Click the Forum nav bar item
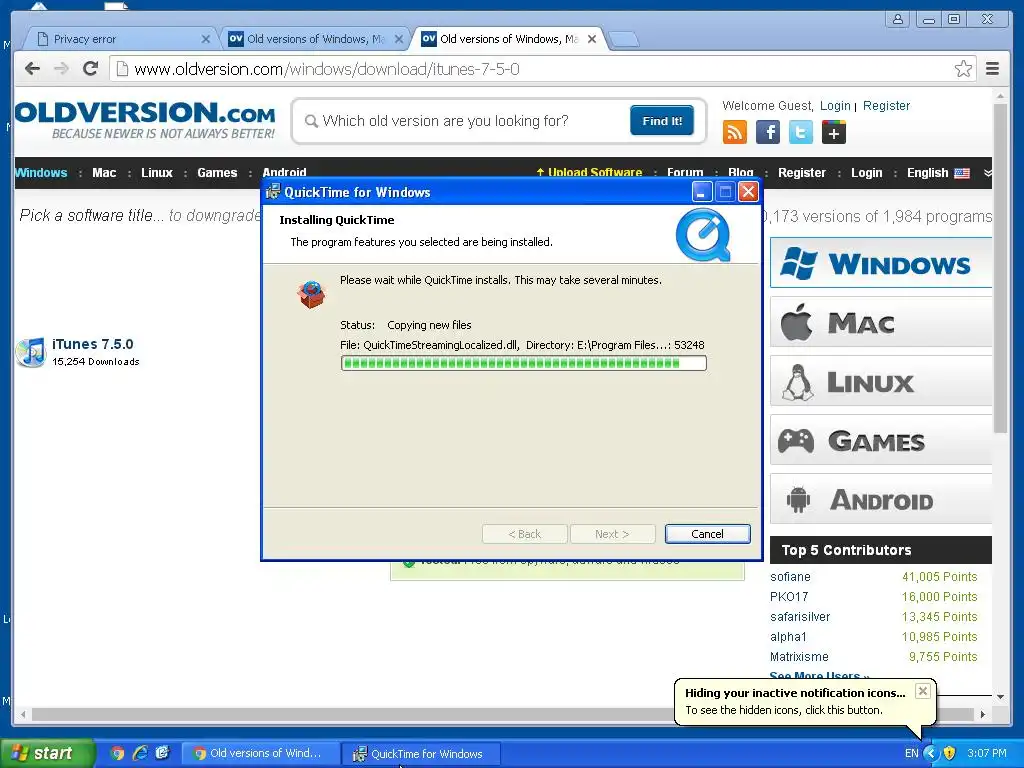 click(684, 172)
